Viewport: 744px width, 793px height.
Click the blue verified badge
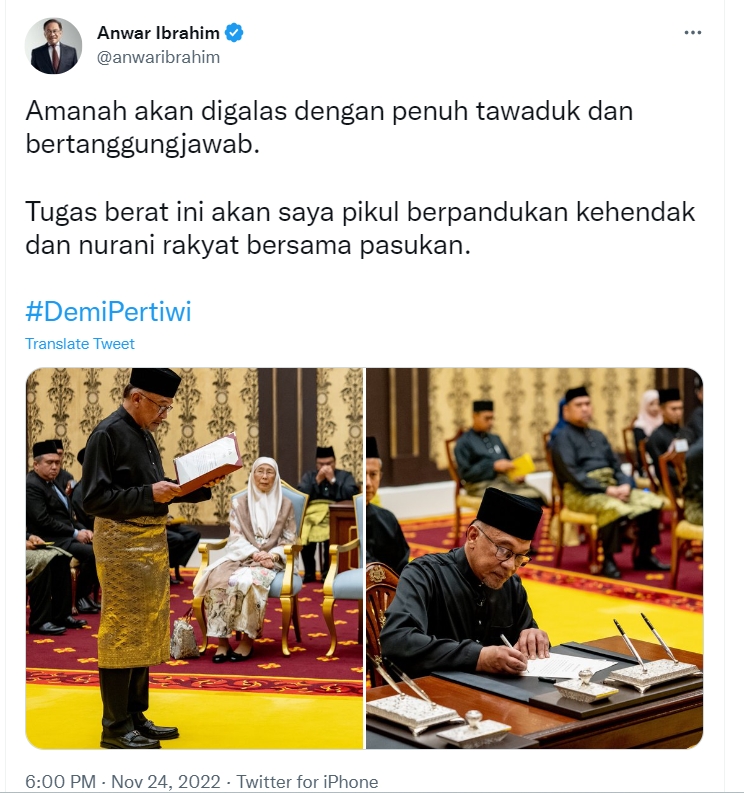(x=234, y=33)
